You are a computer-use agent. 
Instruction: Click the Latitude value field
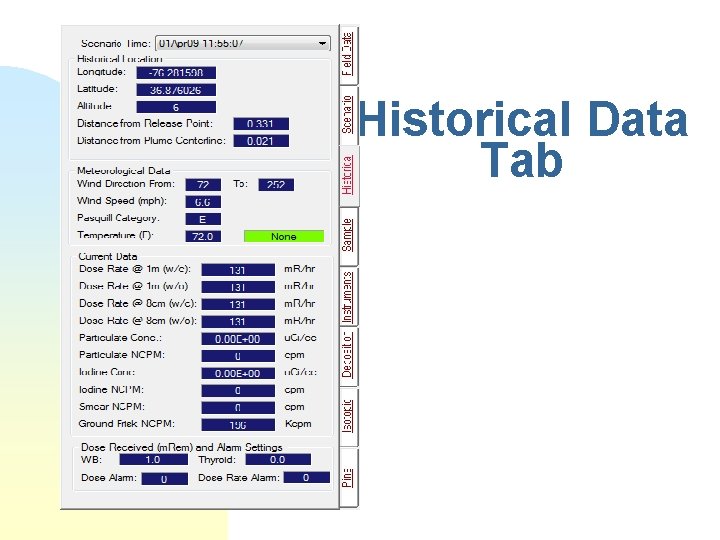click(x=176, y=90)
